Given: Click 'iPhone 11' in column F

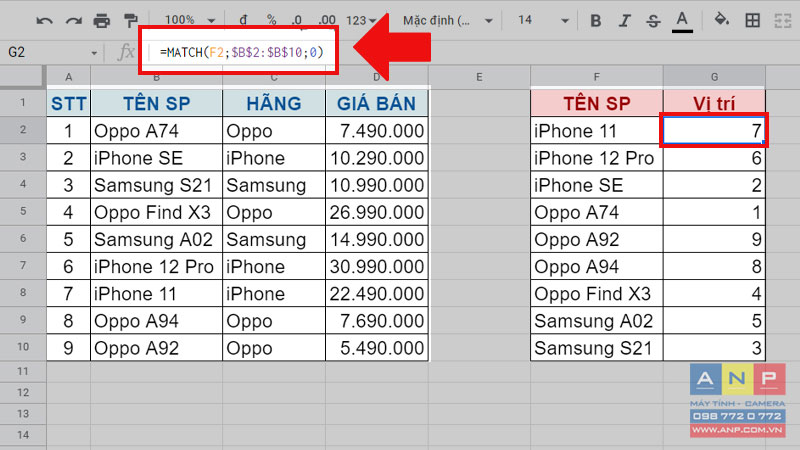Looking at the screenshot, I should point(597,131).
